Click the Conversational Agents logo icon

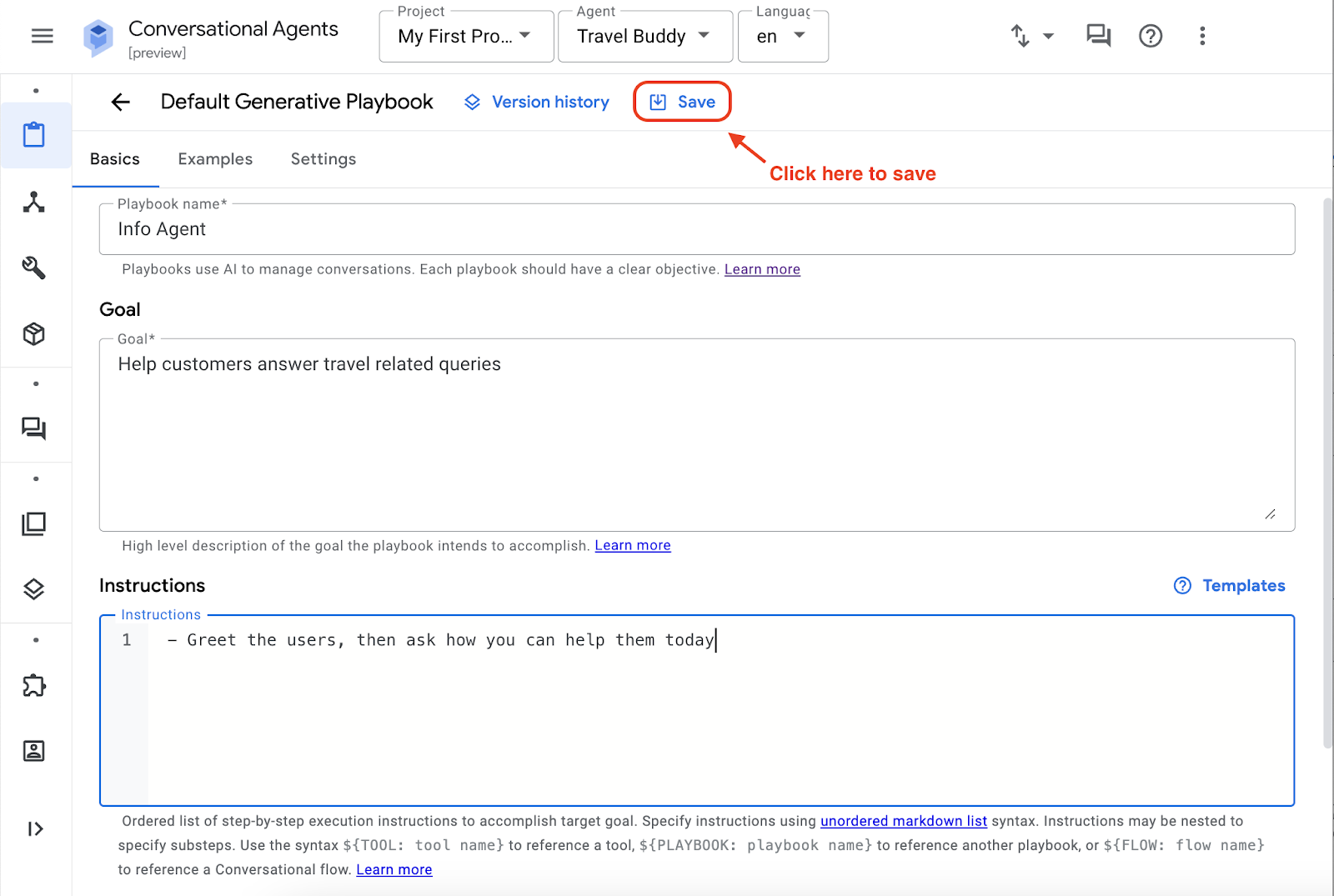click(98, 37)
